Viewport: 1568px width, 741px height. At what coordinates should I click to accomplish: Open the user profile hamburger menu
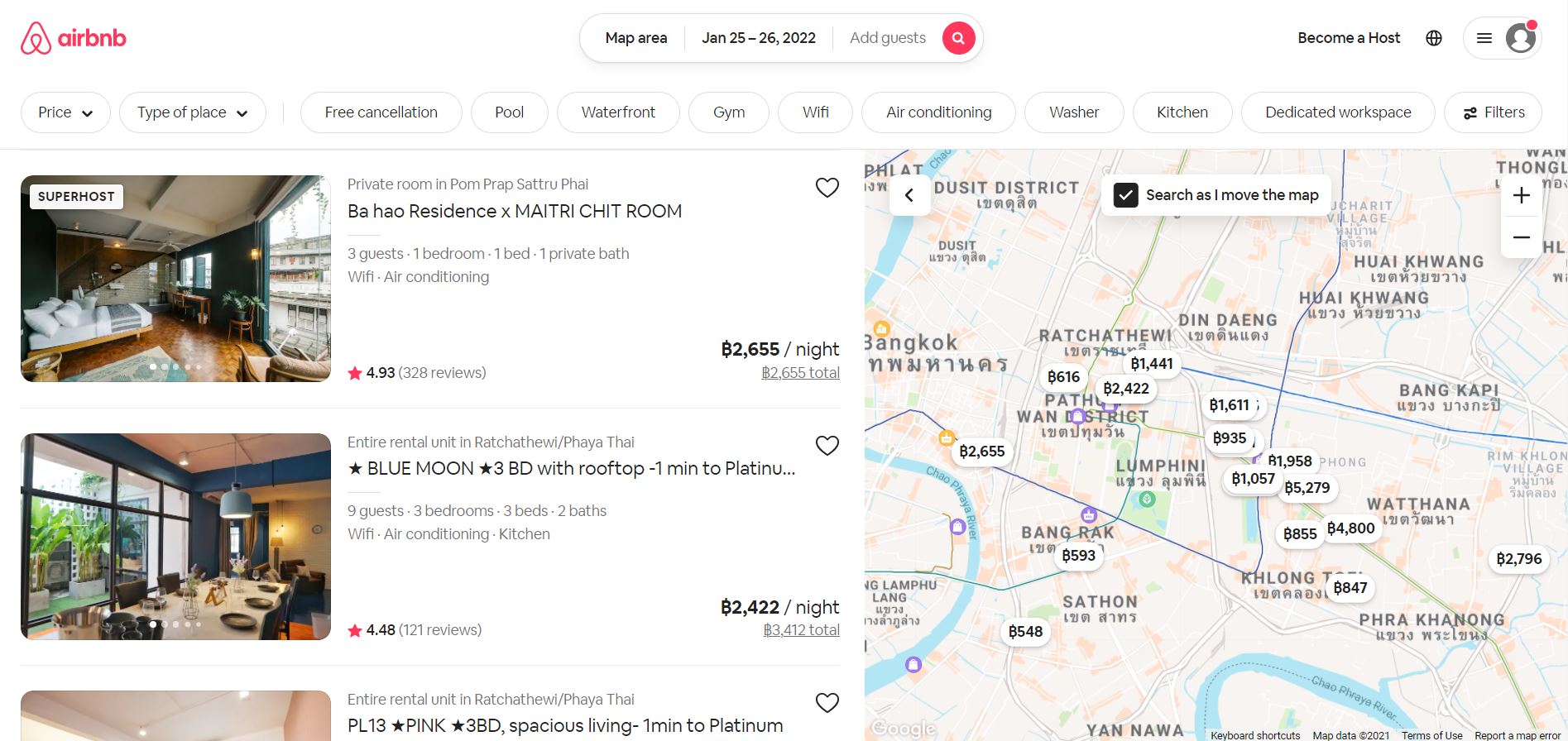point(1502,38)
